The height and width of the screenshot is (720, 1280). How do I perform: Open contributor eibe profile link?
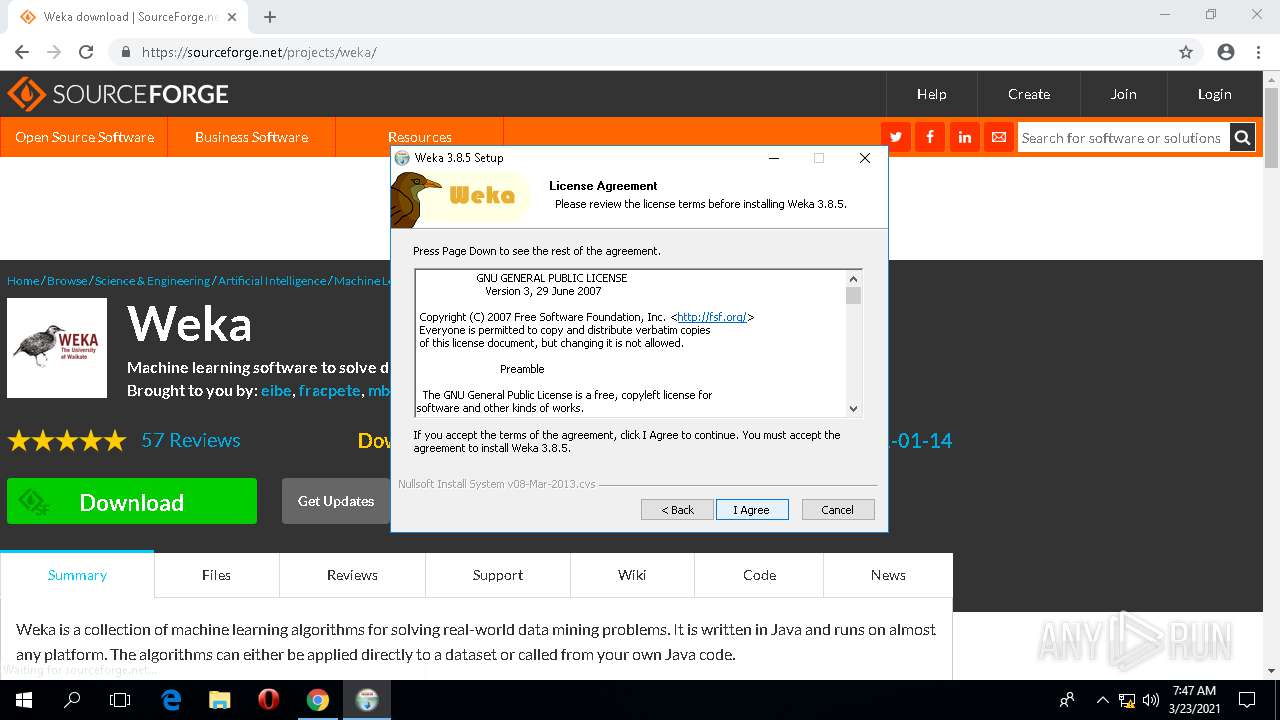coord(276,391)
